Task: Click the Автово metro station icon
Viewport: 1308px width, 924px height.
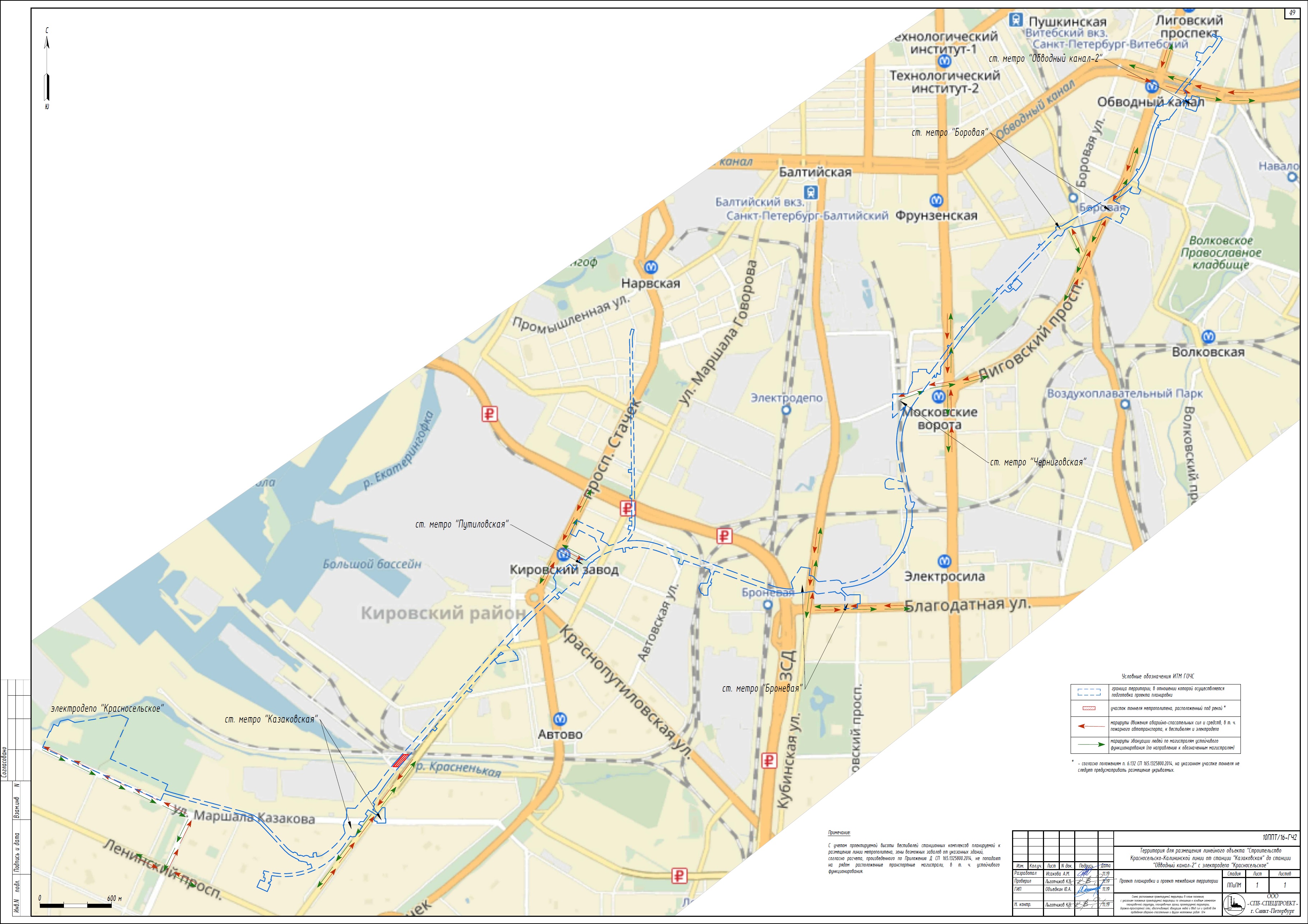Action: pos(561,719)
